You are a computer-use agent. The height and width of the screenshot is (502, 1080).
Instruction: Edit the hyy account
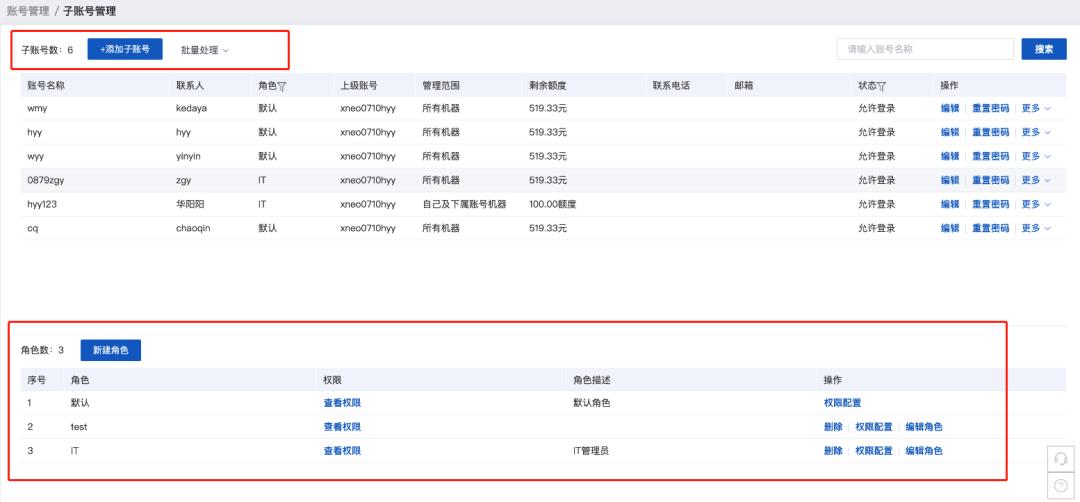[x=950, y=132]
